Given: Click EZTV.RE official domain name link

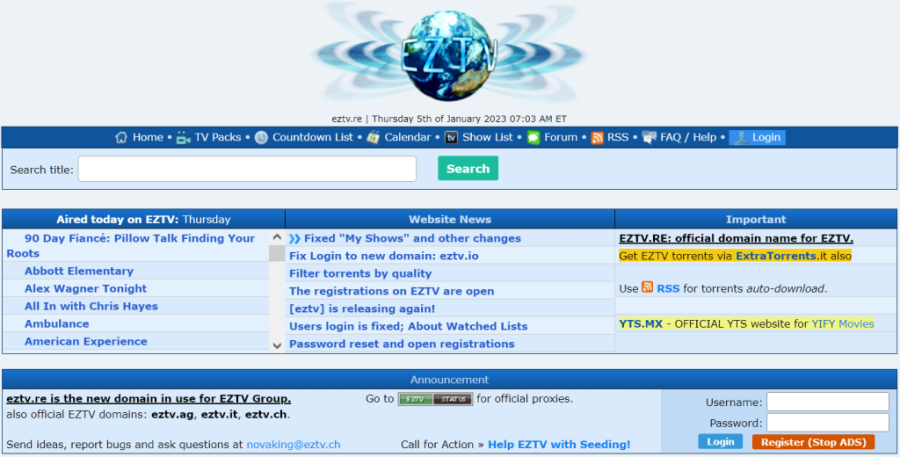Looking at the screenshot, I should 736,238.
